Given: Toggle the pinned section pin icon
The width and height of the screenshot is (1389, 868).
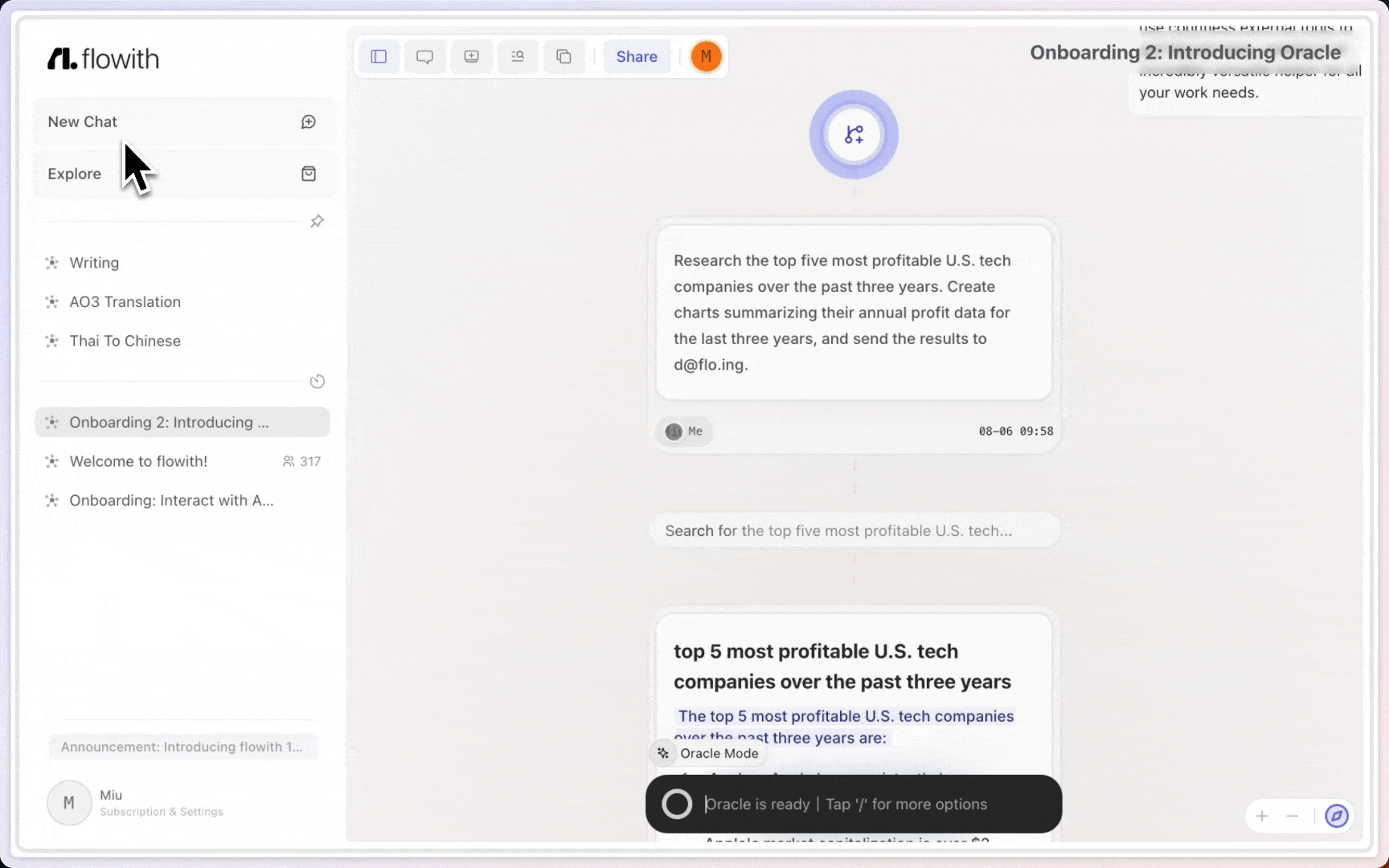Looking at the screenshot, I should tap(317, 221).
